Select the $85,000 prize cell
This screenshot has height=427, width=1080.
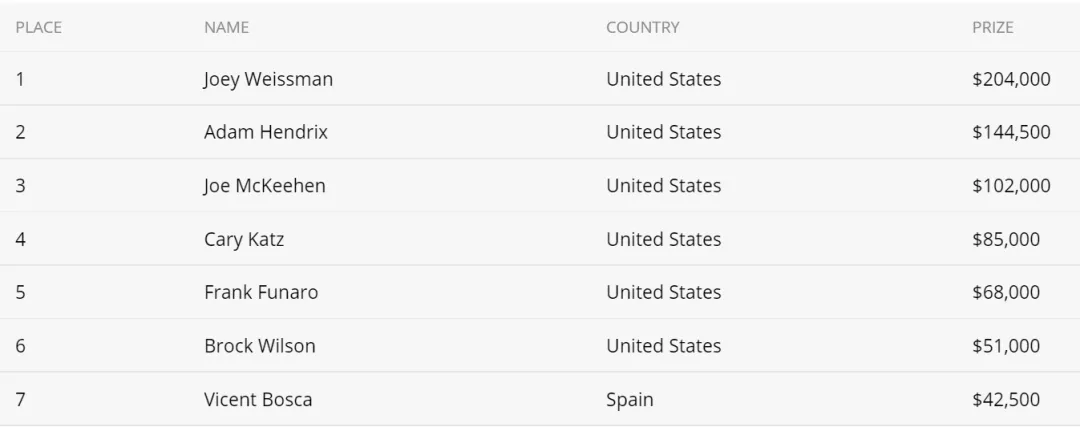coord(1006,240)
